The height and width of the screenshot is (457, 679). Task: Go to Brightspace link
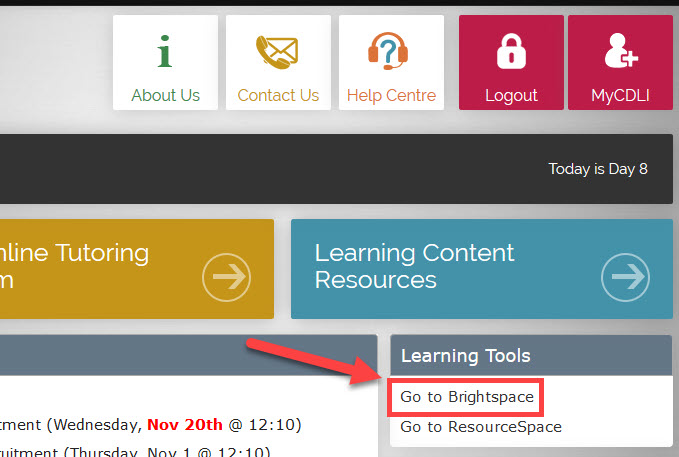coord(467,397)
